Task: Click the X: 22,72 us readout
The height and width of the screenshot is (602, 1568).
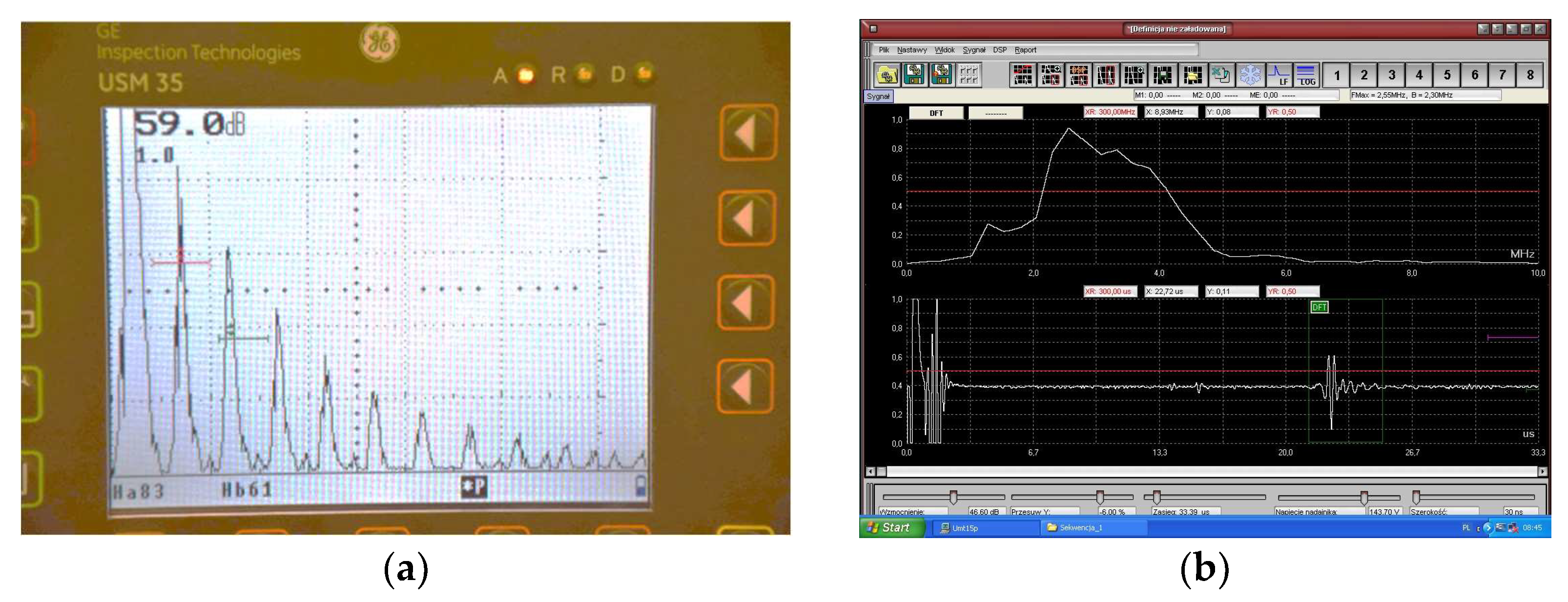Action: coord(1171,291)
